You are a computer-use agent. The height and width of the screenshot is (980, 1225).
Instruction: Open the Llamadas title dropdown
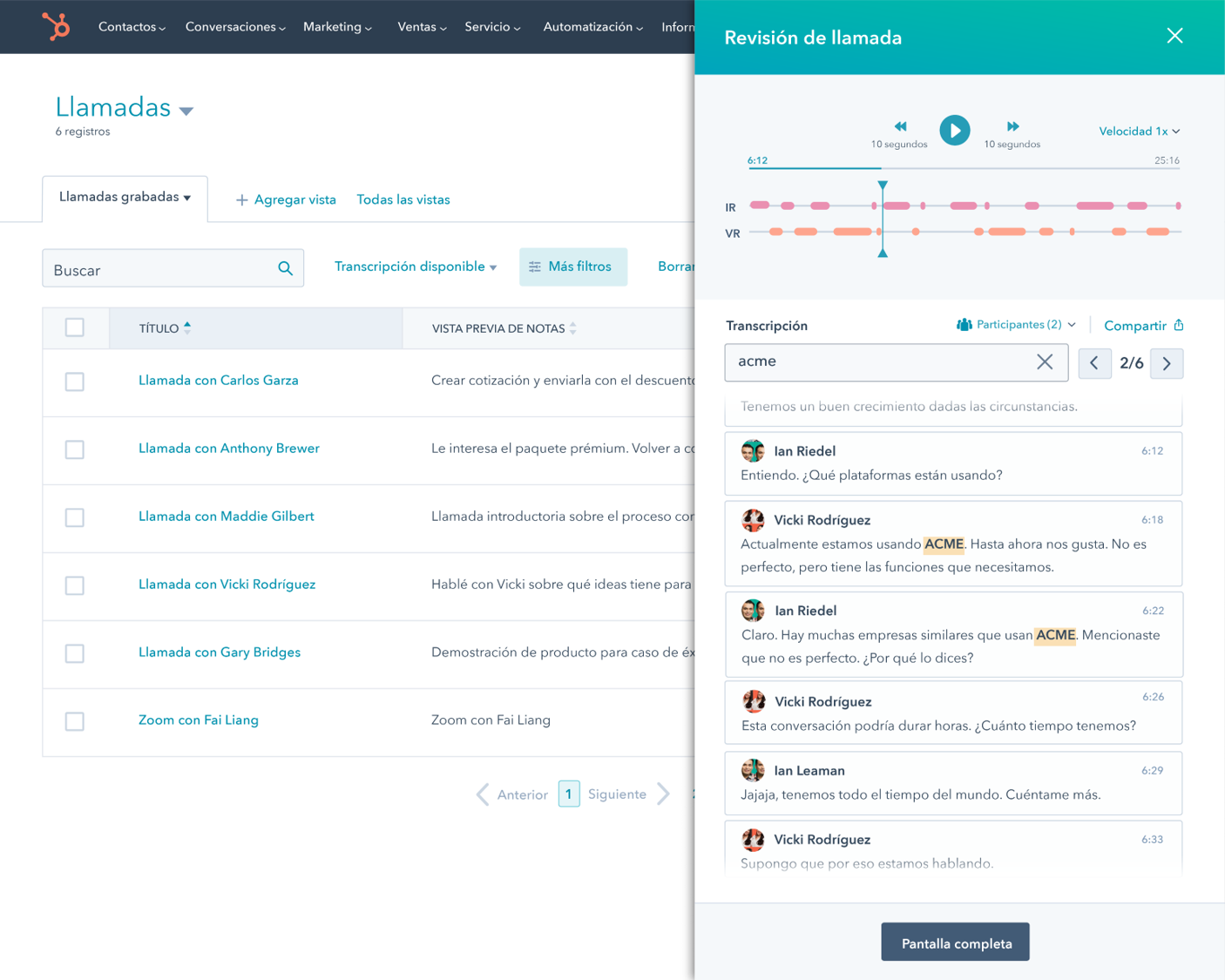186,111
